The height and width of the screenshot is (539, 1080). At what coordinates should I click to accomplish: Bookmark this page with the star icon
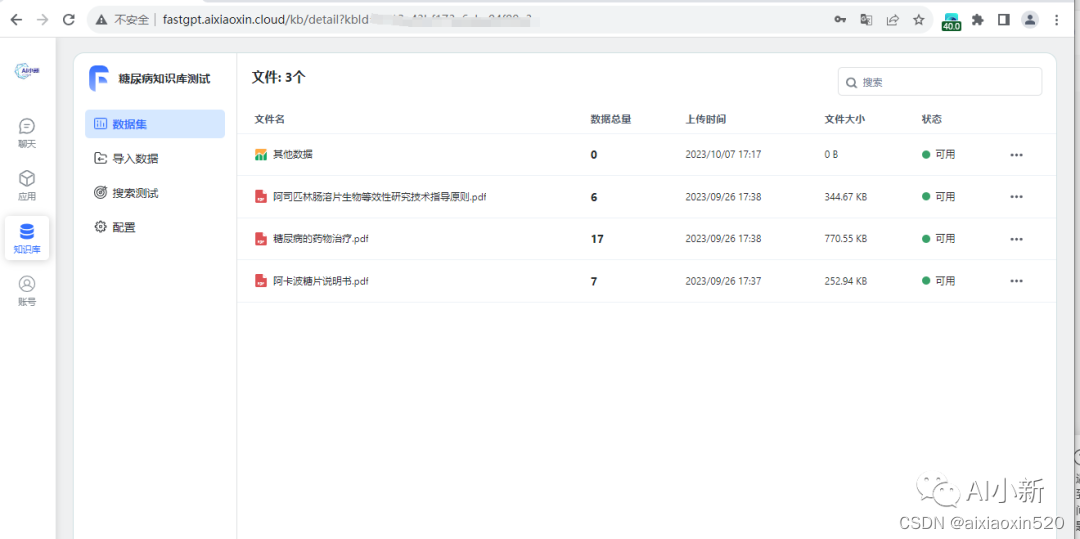919,20
